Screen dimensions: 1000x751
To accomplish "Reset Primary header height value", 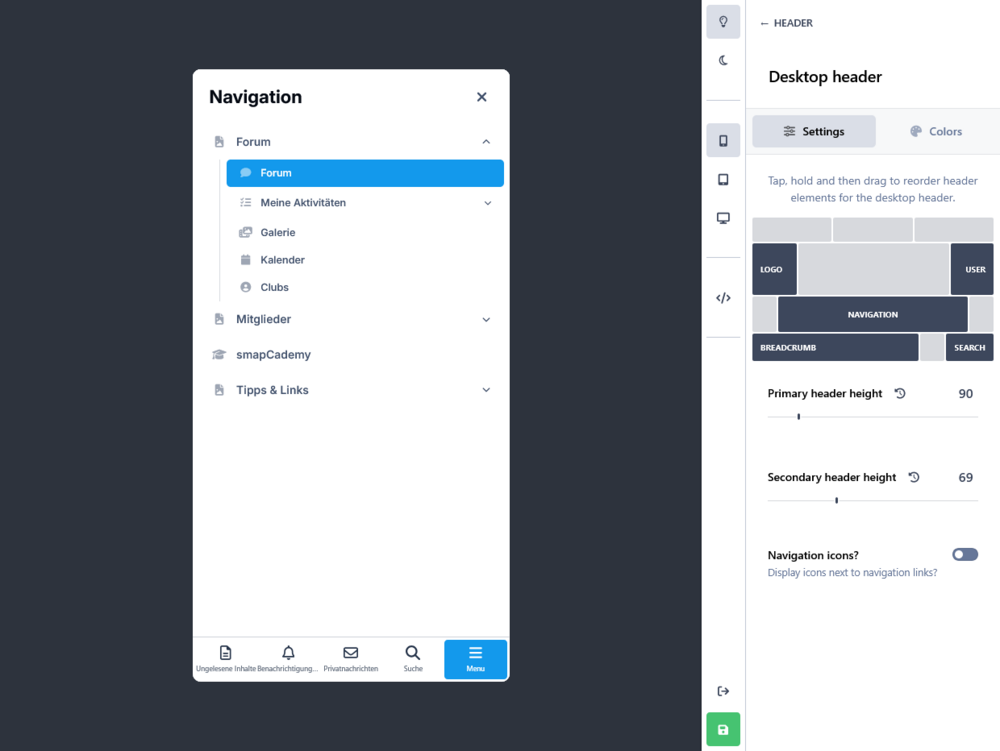I will coord(900,393).
